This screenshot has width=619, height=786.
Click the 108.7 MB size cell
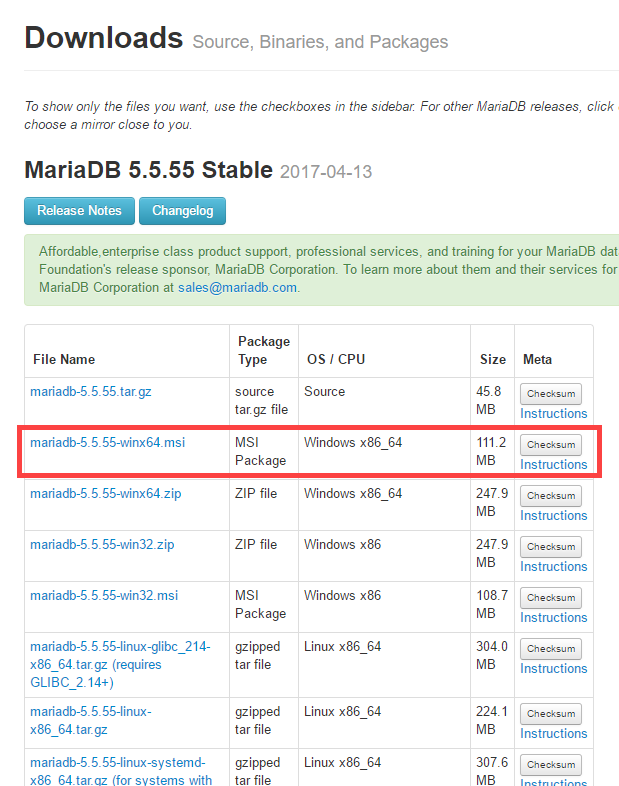click(492, 605)
